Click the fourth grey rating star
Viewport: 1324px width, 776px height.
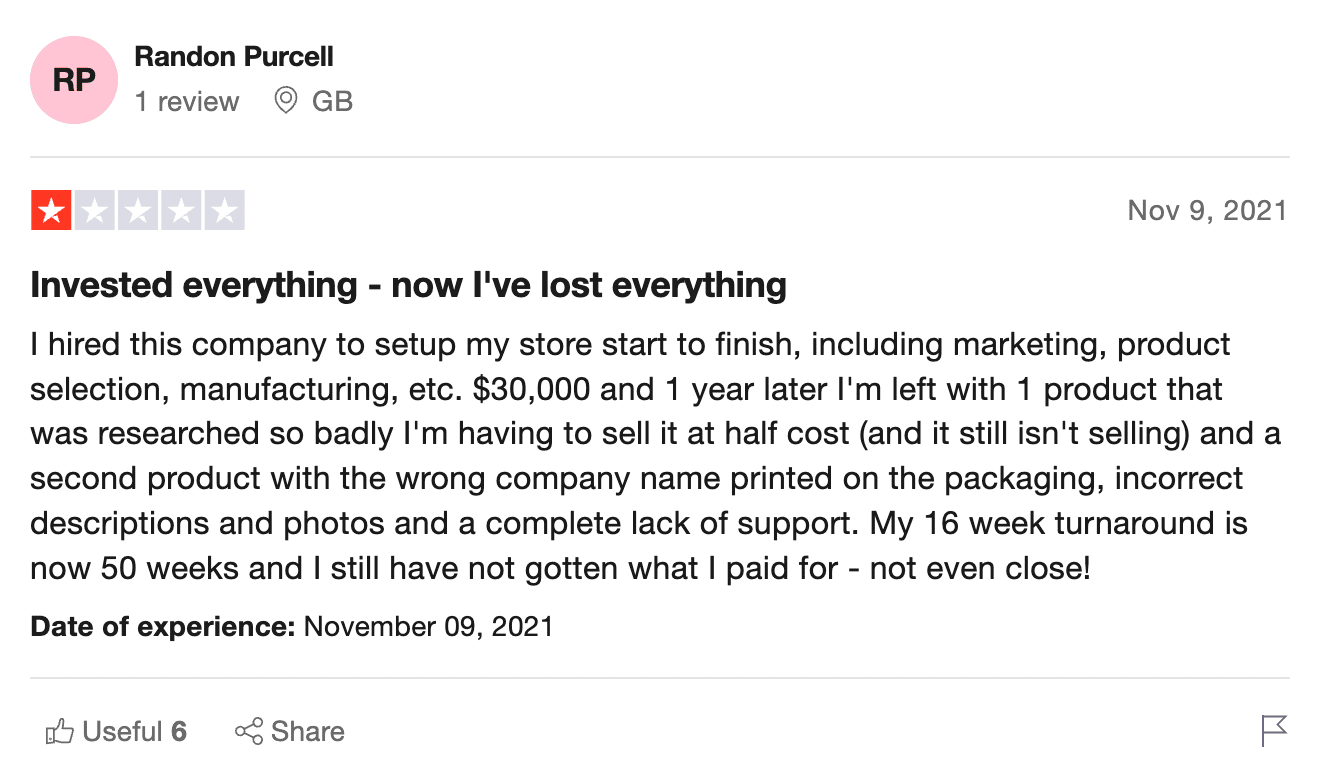coord(181,210)
